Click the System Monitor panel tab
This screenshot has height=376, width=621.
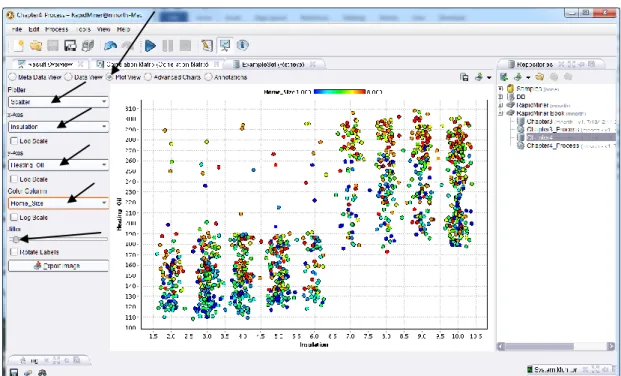click(x=554, y=370)
